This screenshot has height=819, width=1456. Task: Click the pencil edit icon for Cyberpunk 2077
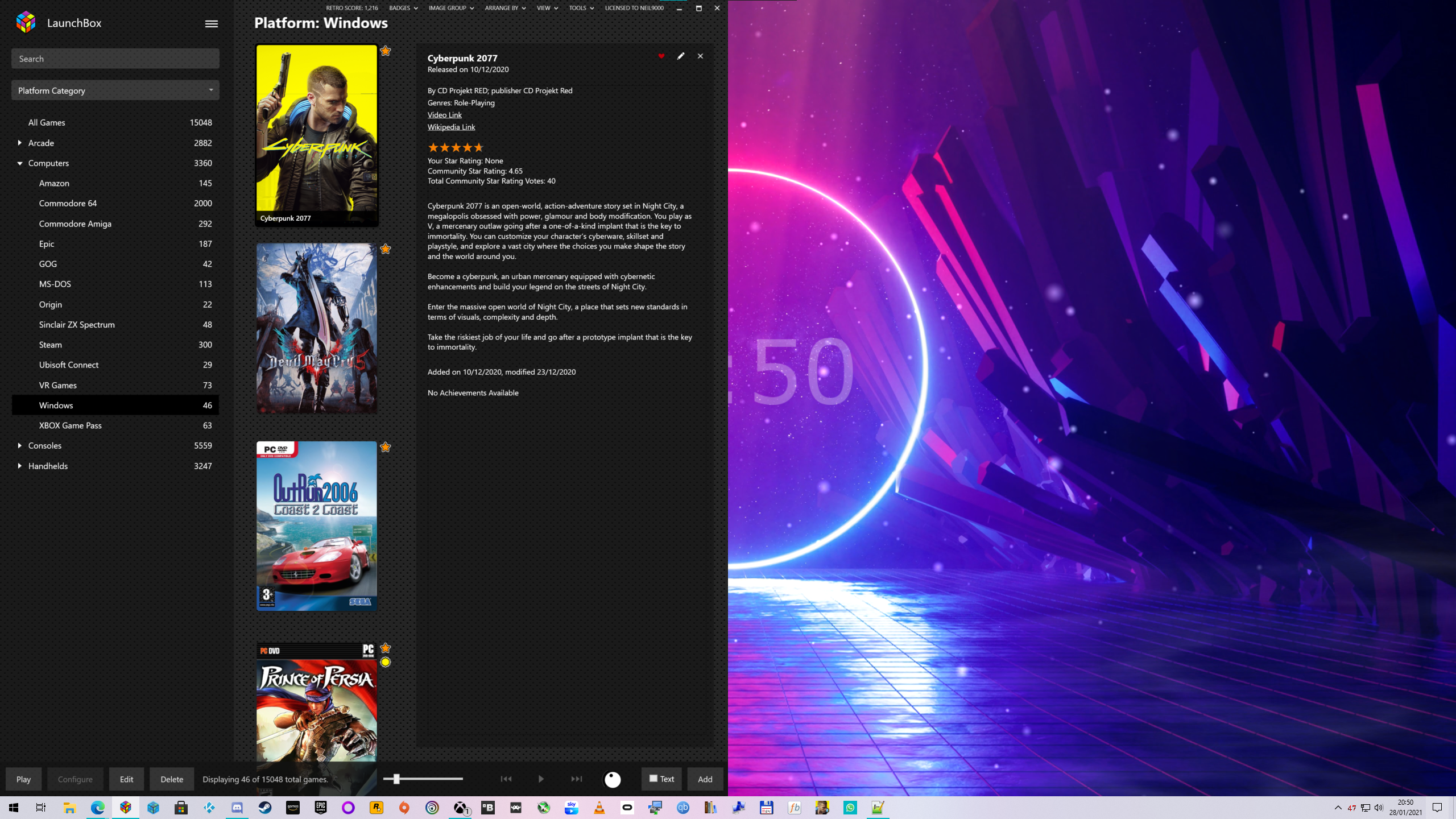(681, 56)
